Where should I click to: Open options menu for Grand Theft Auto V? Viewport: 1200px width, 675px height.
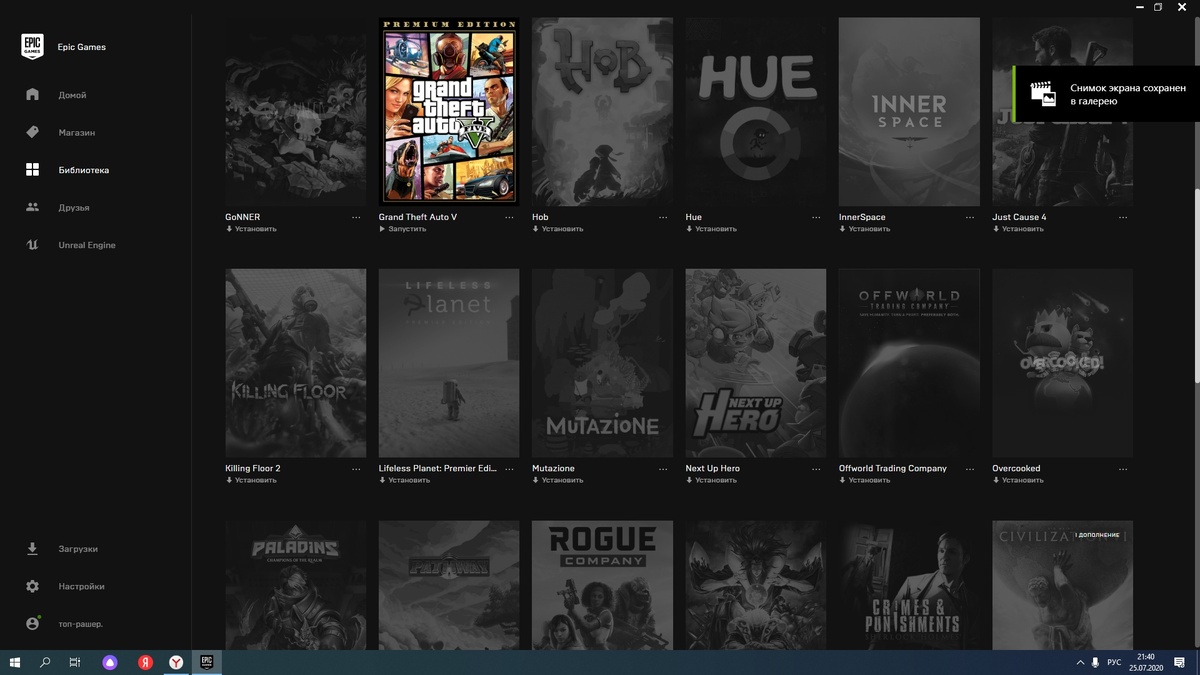[x=509, y=217]
